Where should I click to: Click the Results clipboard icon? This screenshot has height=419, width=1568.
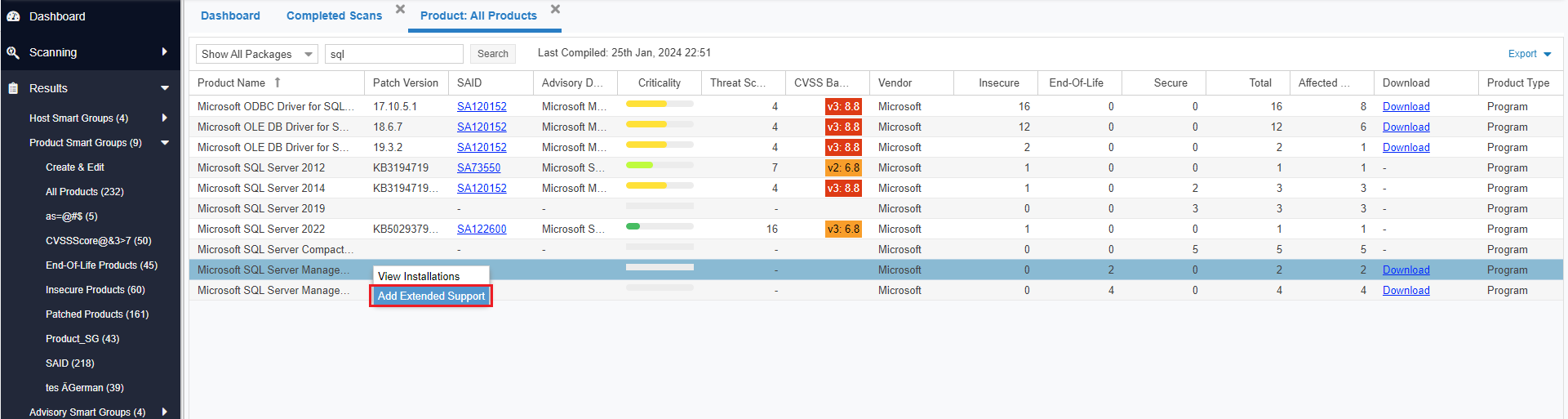pos(13,88)
